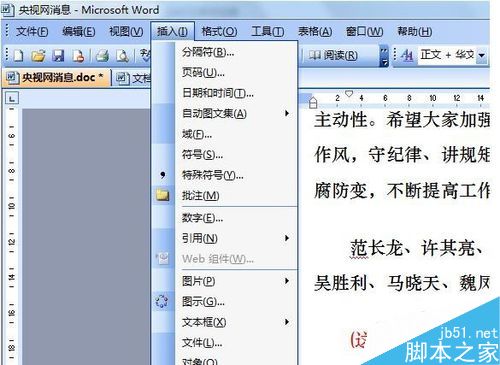Select 文件(L) entry in Insert menu
Screen dimensions: 500x365
(235, 342)
